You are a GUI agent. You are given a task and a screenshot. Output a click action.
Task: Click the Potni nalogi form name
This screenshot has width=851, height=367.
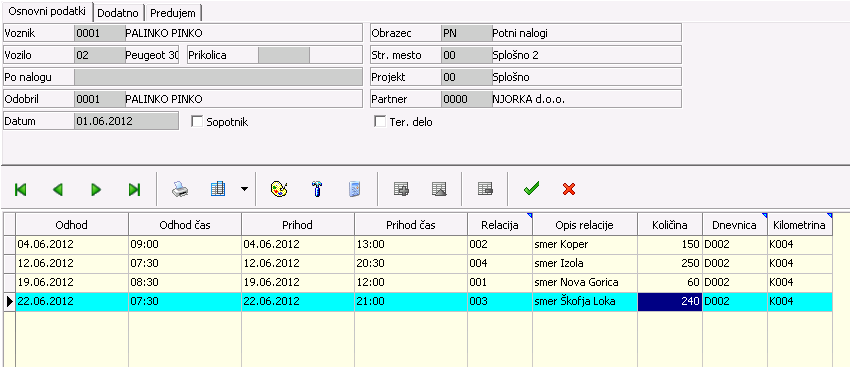coord(520,33)
